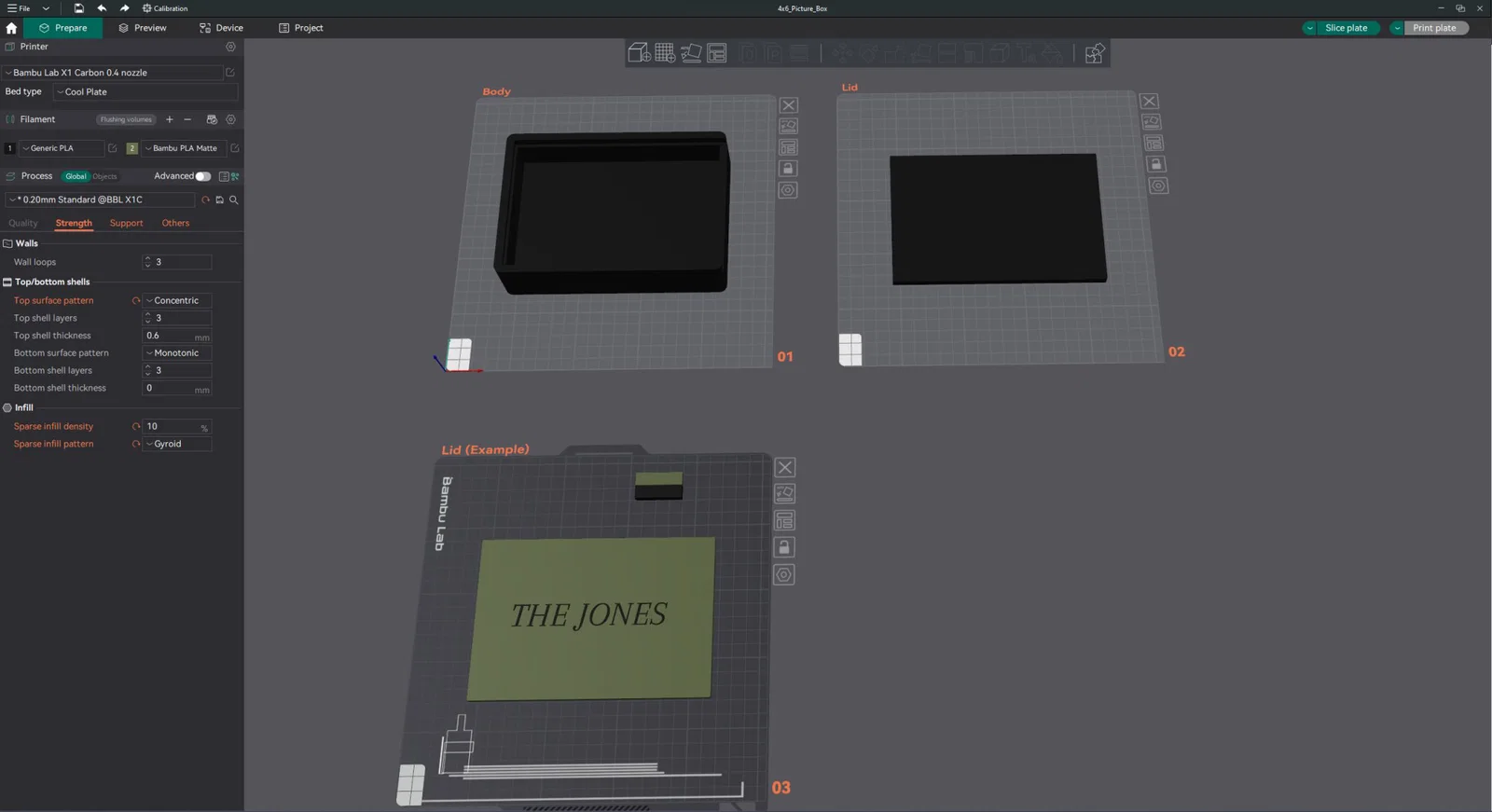Remove the Body plate with X icon

point(789,105)
